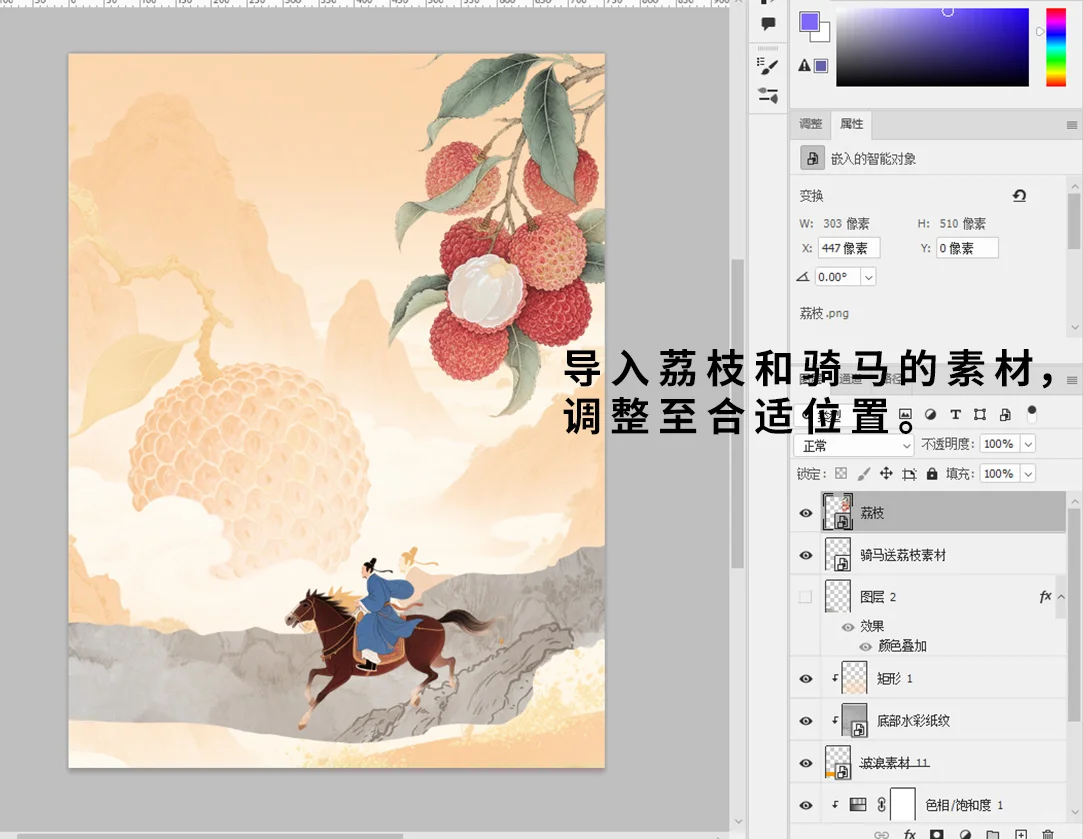Pick a color in the color field
This screenshot has height=839, width=1083.
click(932, 47)
